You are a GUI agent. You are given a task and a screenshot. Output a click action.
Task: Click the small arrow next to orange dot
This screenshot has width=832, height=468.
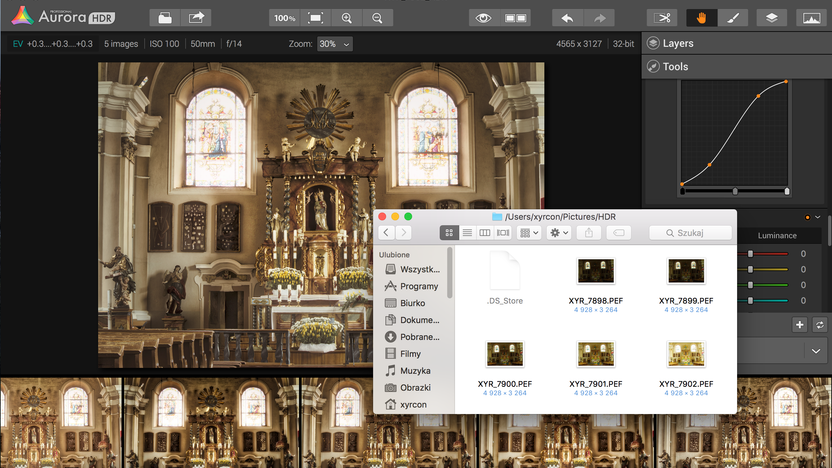(x=818, y=217)
